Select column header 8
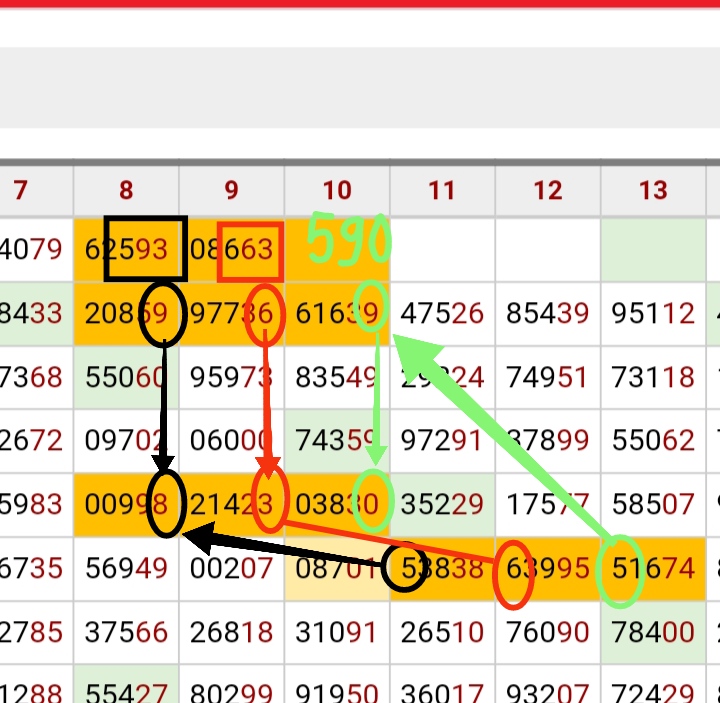This screenshot has height=703, width=720. tap(126, 190)
